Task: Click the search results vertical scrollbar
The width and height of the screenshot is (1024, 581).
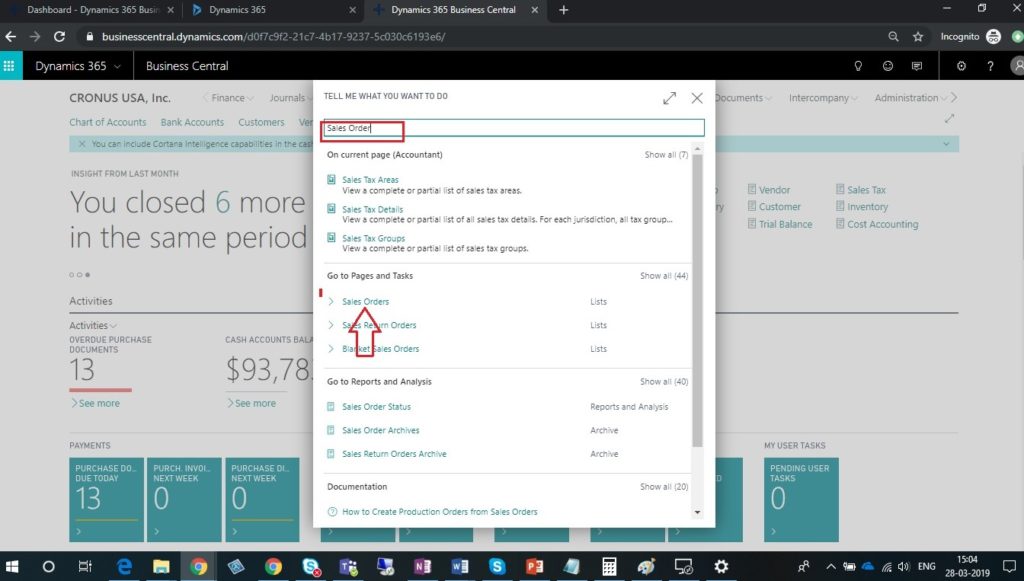Action: click(x=697, y=300)
